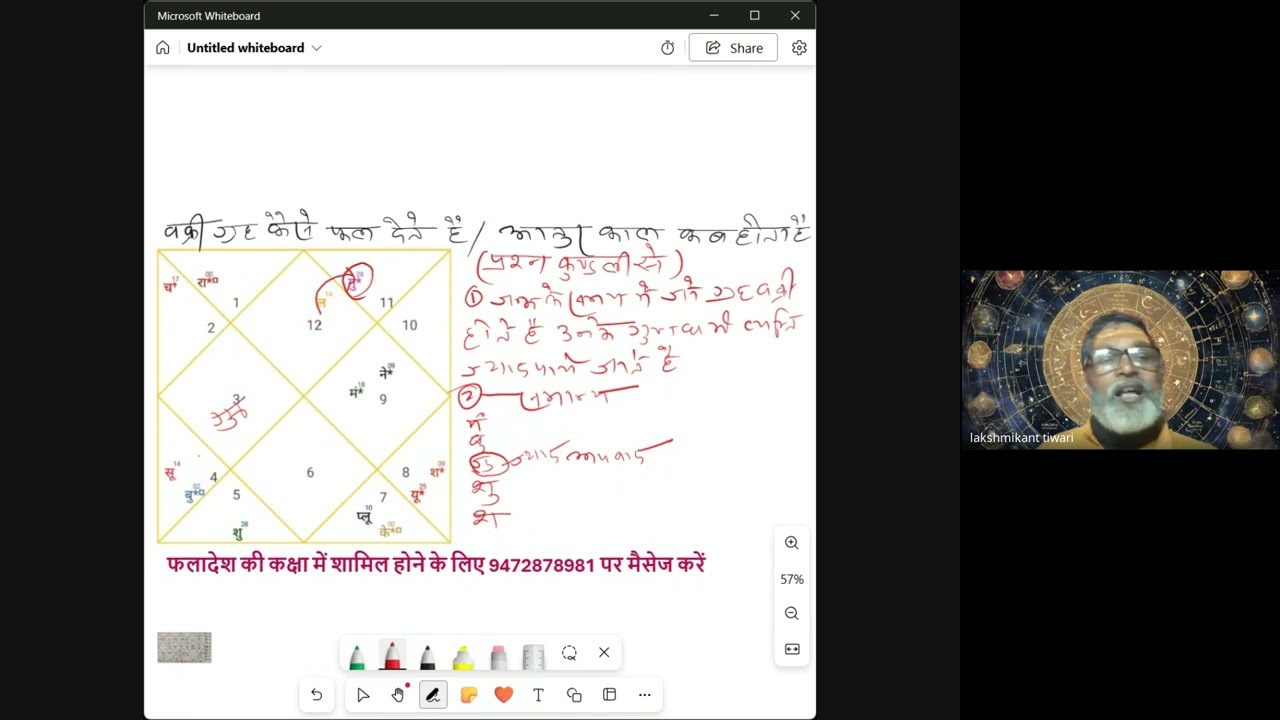The height and width of the screenshot is (720, 1280).
Task: Fit whiteboard content to screen
Action: click(792, 649)
